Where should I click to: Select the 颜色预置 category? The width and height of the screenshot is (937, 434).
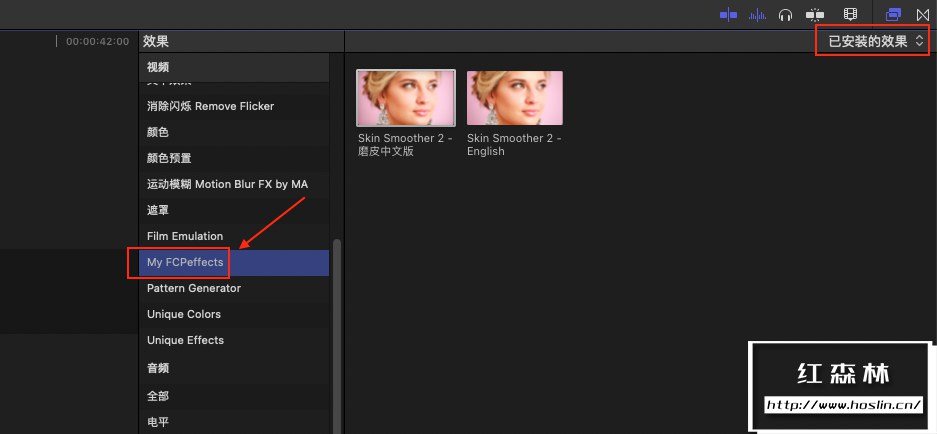[x=234, y=158]
